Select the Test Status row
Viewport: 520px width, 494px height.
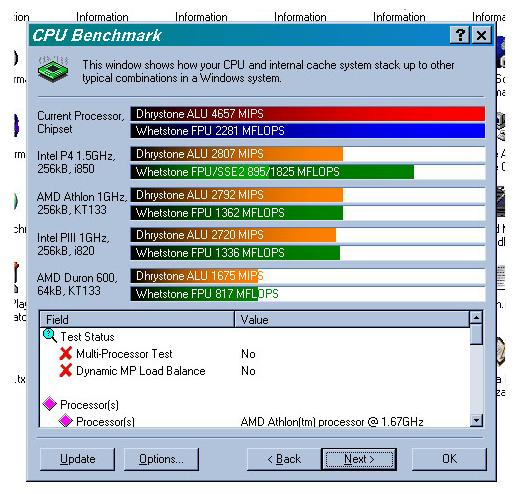pyautogui.click(x=255, y=337)
